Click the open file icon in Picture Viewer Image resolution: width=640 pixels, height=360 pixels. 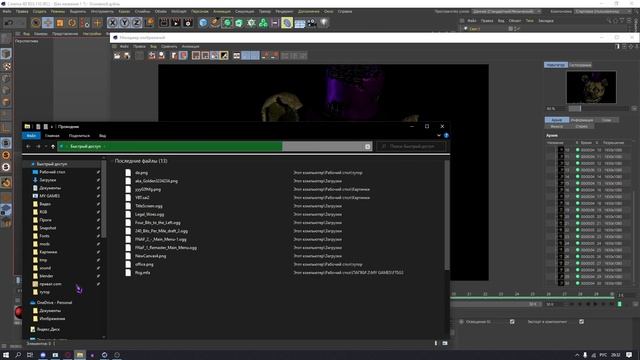coord(117,56)
